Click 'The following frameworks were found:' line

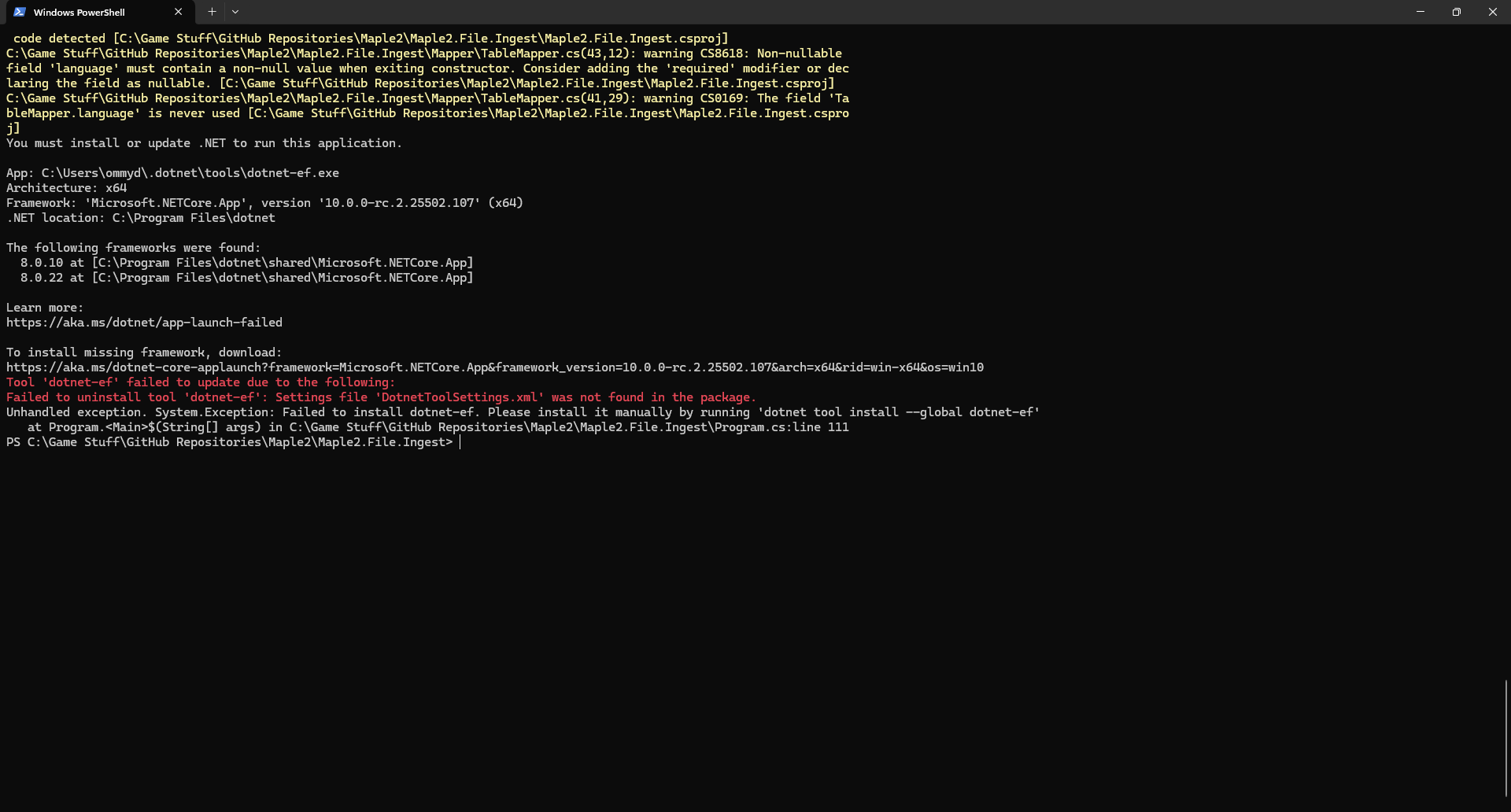[x=133, y=248]
